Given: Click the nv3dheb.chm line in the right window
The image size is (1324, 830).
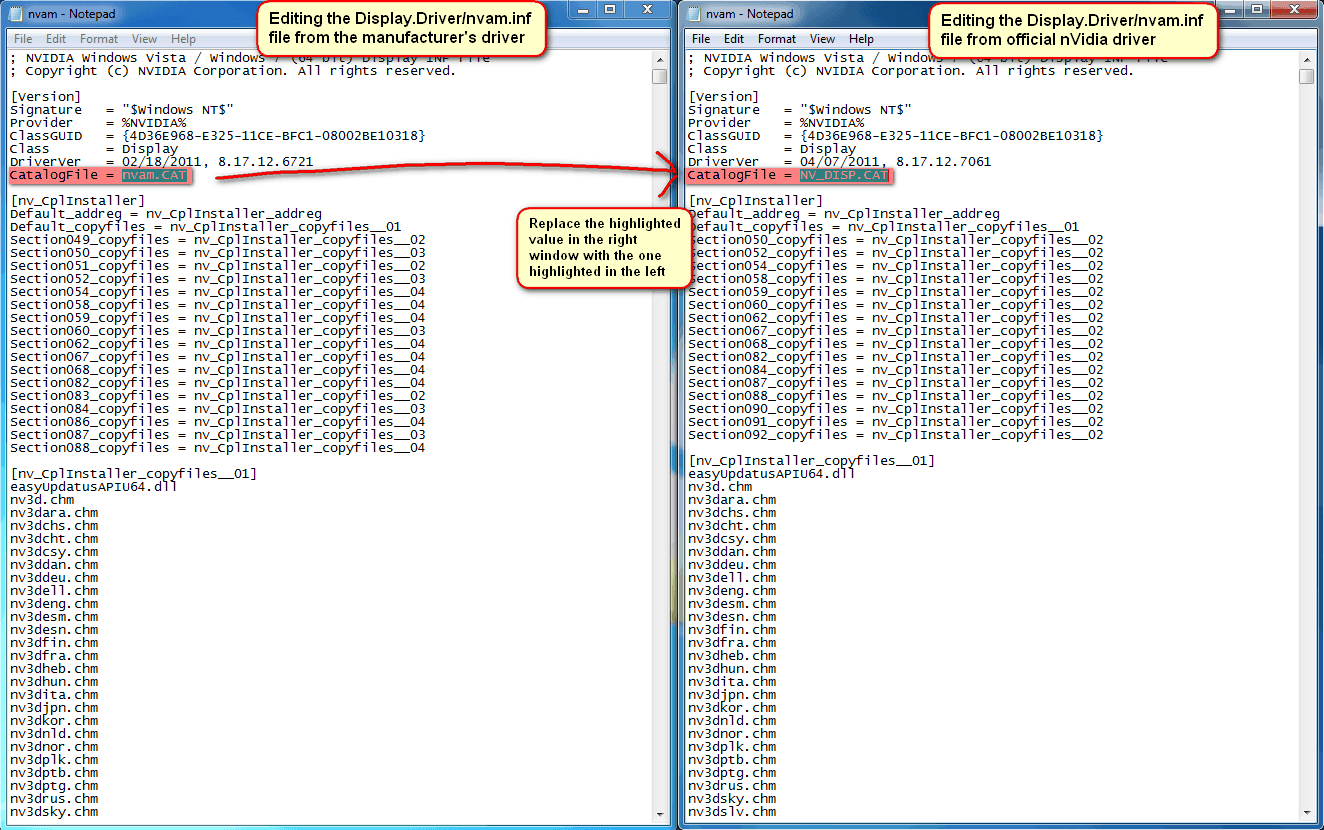Looking at the screenshot, I should [x=732, y=656].
